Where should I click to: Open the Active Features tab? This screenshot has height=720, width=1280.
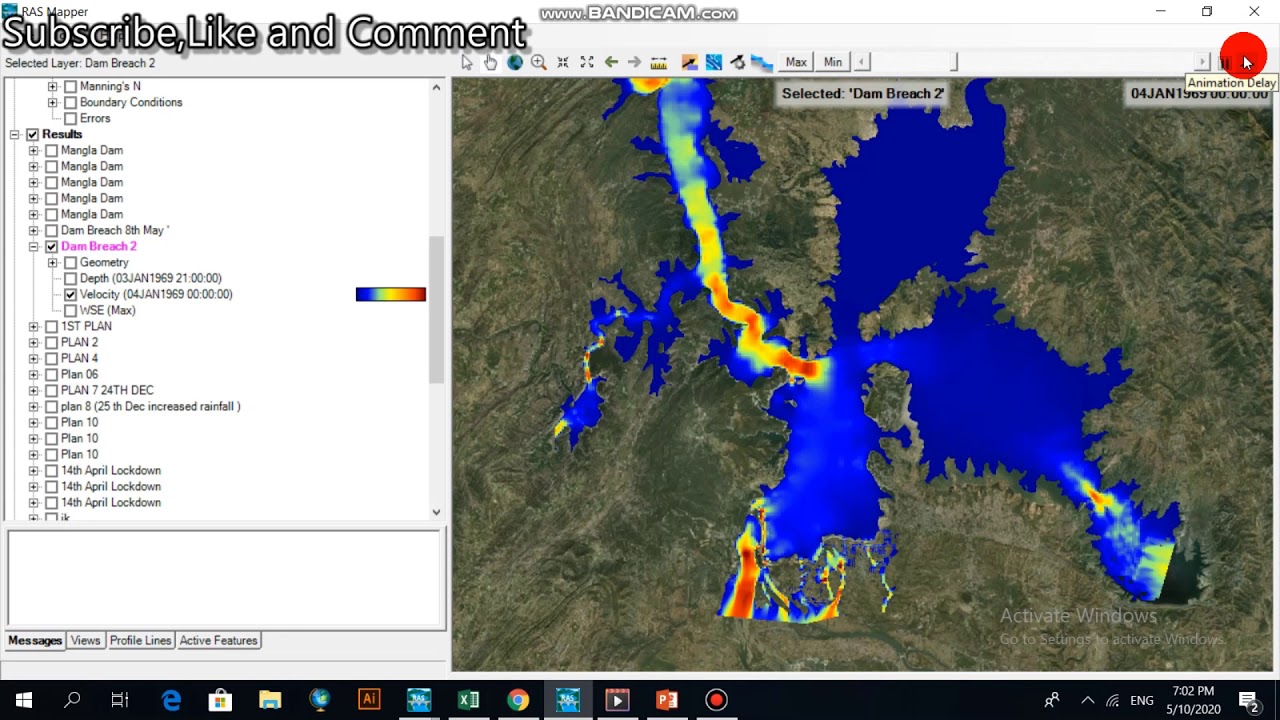[x=218, y=640]
